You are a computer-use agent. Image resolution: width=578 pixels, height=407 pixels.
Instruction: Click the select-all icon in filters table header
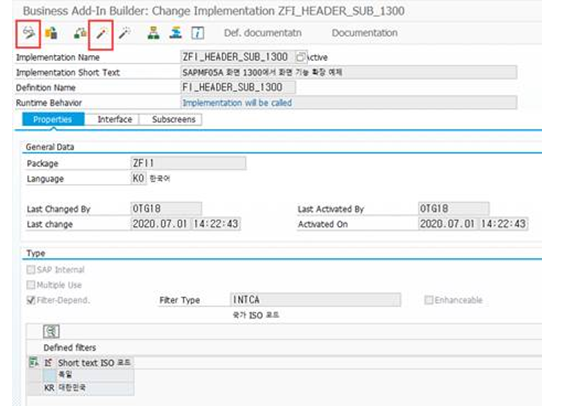(34, 363)
